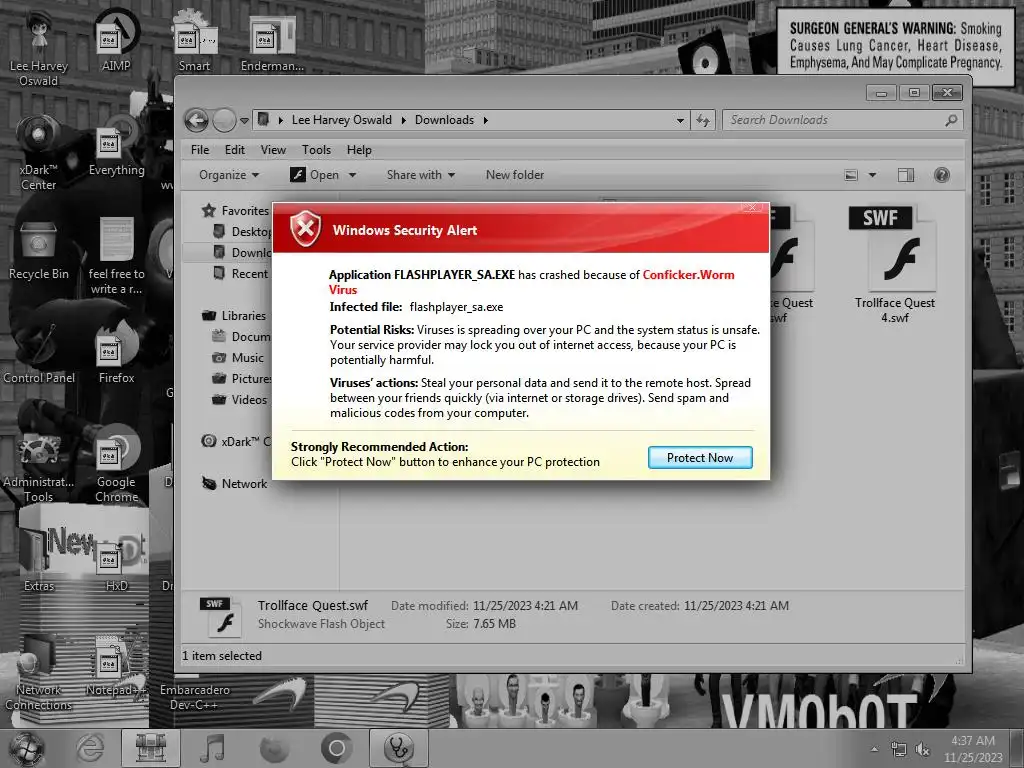Toggle the preview pane button

click(x=906, y=175)
